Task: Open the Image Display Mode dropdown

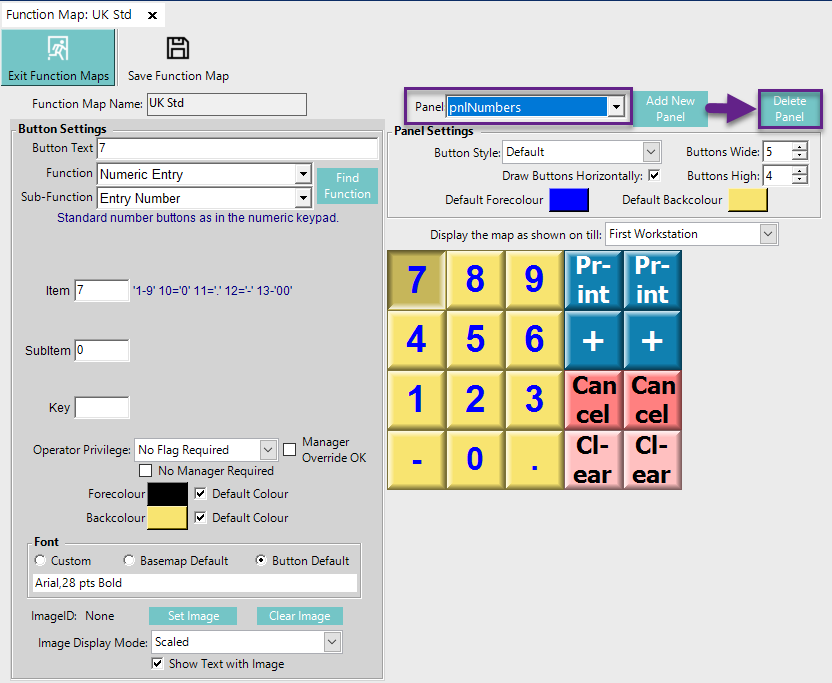Action: (333, 642)
